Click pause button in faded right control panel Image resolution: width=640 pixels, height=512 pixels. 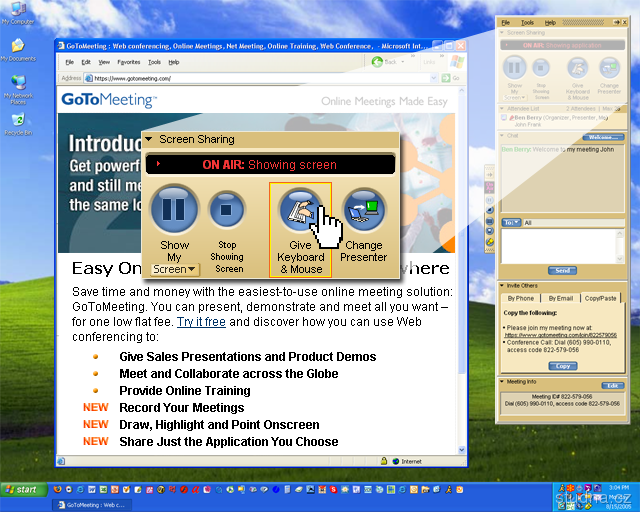coord(514,67)
